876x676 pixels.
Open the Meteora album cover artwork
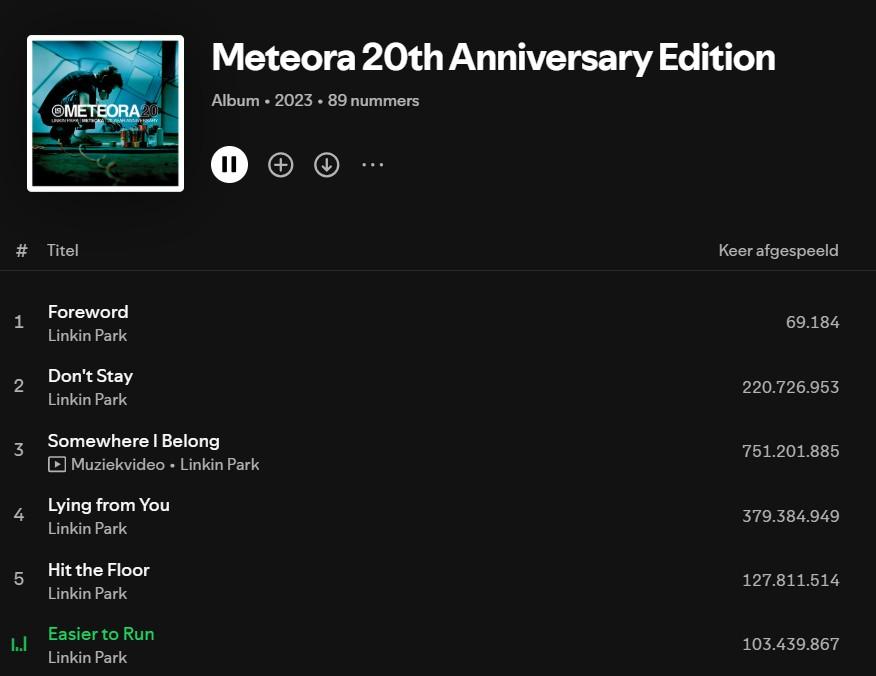point(106,113)
